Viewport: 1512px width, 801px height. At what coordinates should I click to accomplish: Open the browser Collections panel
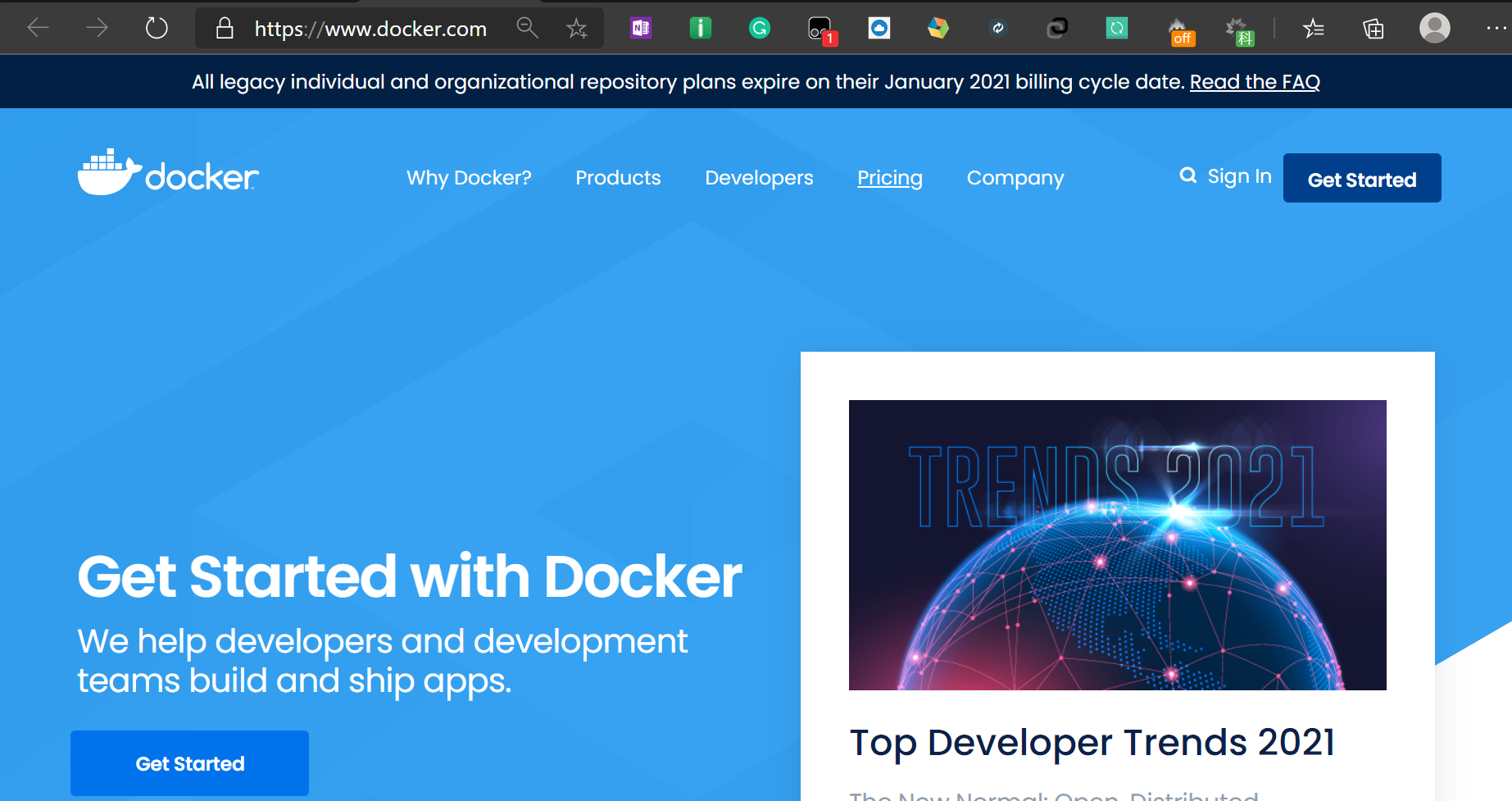pos(1374,29)
